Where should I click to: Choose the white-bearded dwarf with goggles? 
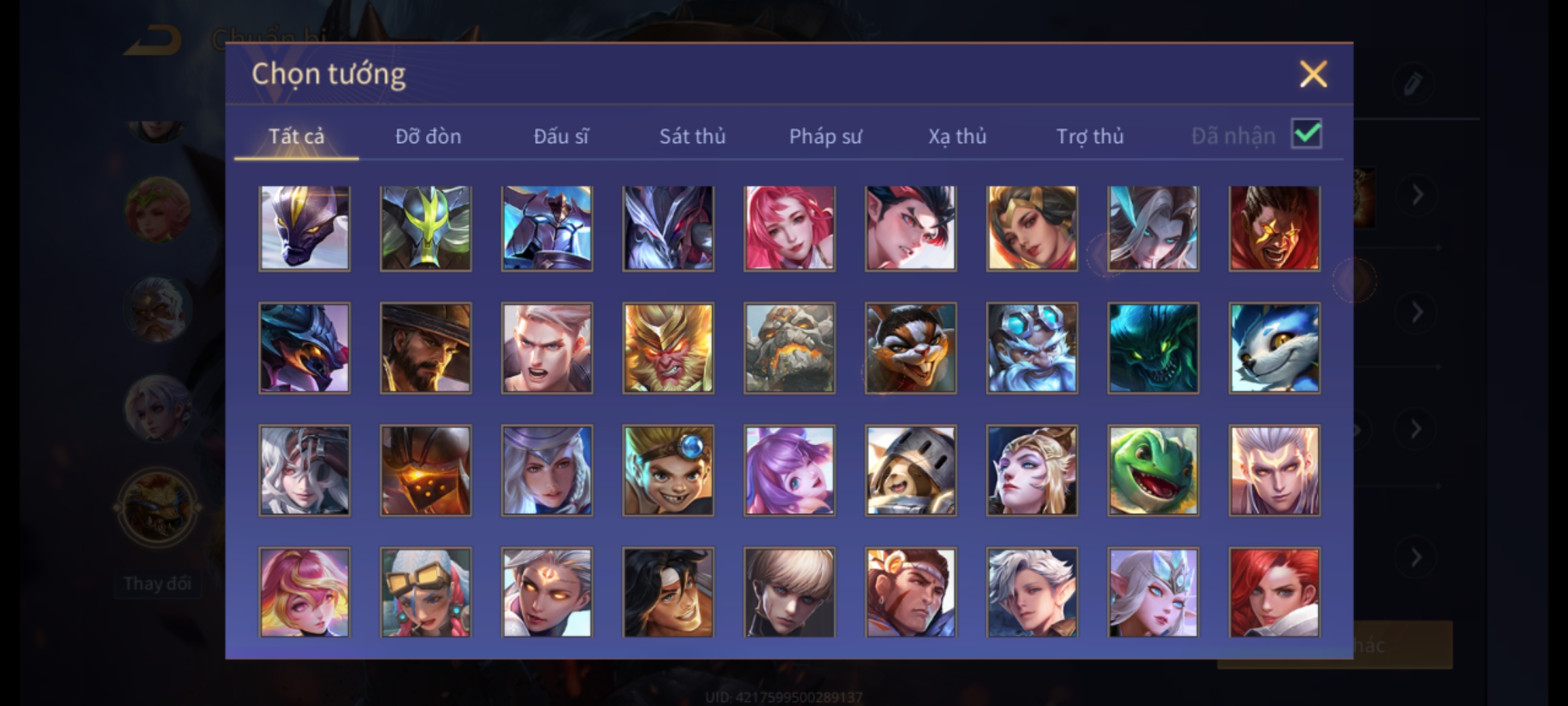point(1032,348)
